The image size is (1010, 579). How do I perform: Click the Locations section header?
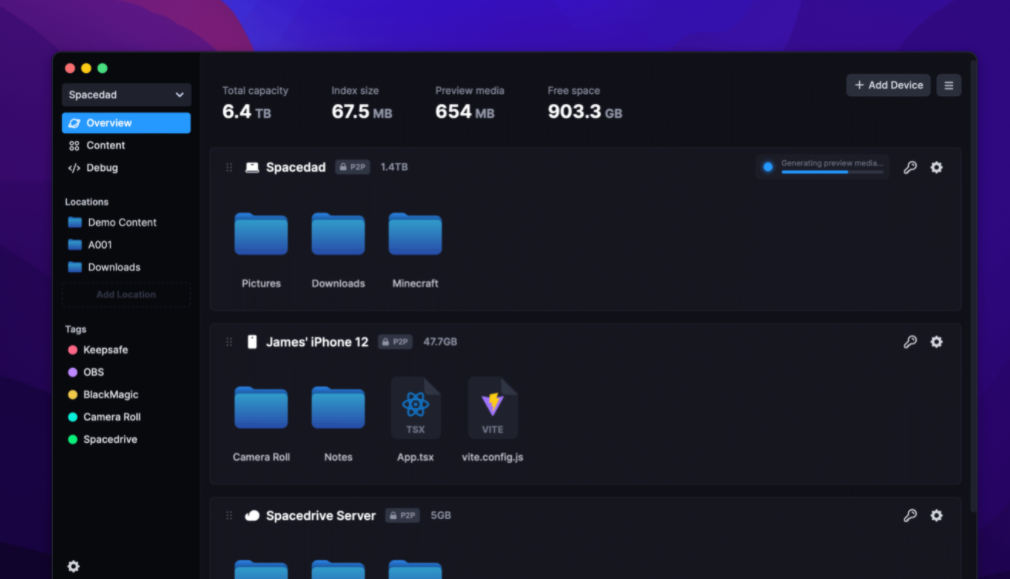point(86,202)
